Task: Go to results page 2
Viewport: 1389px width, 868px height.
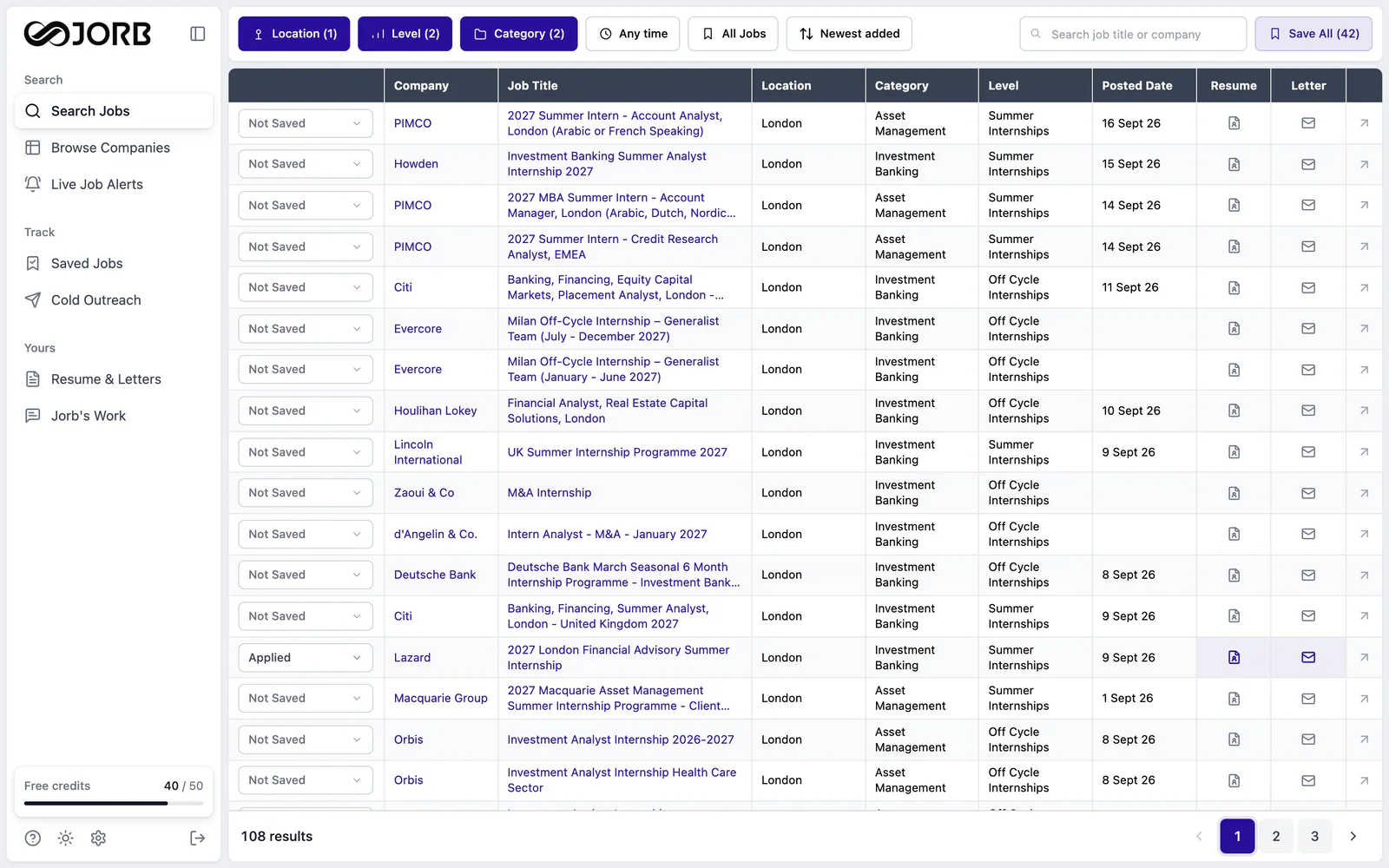Action: click(1276, 837)
